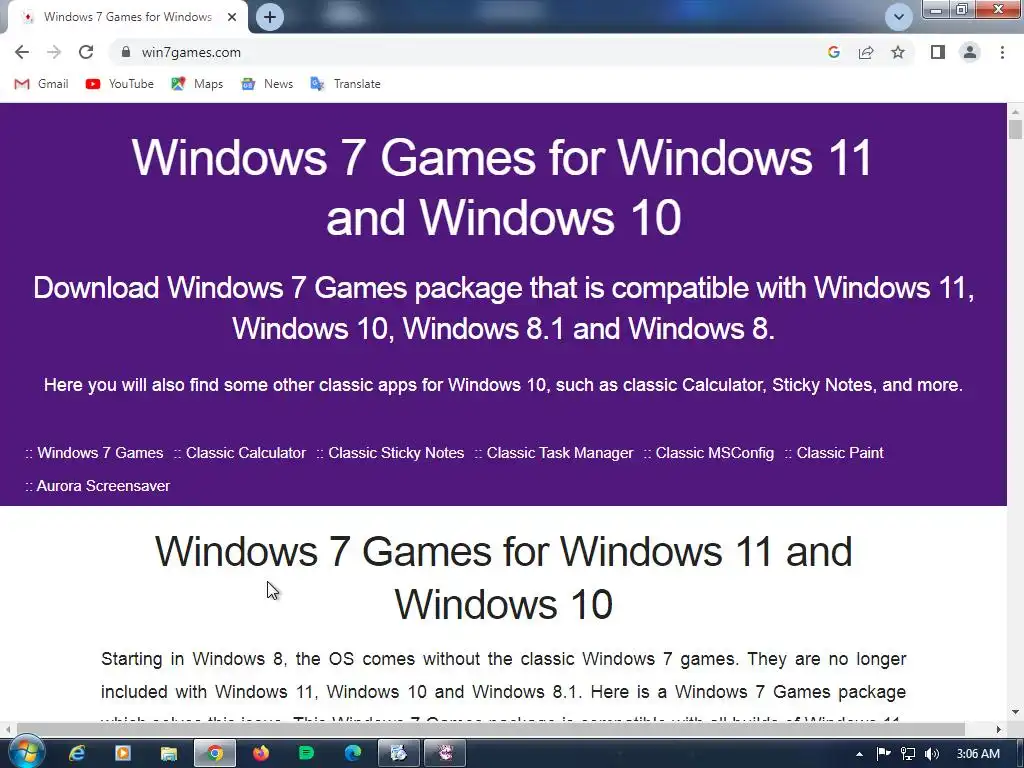Click the vertical scrollbar down arrow

coord(1015,712)
